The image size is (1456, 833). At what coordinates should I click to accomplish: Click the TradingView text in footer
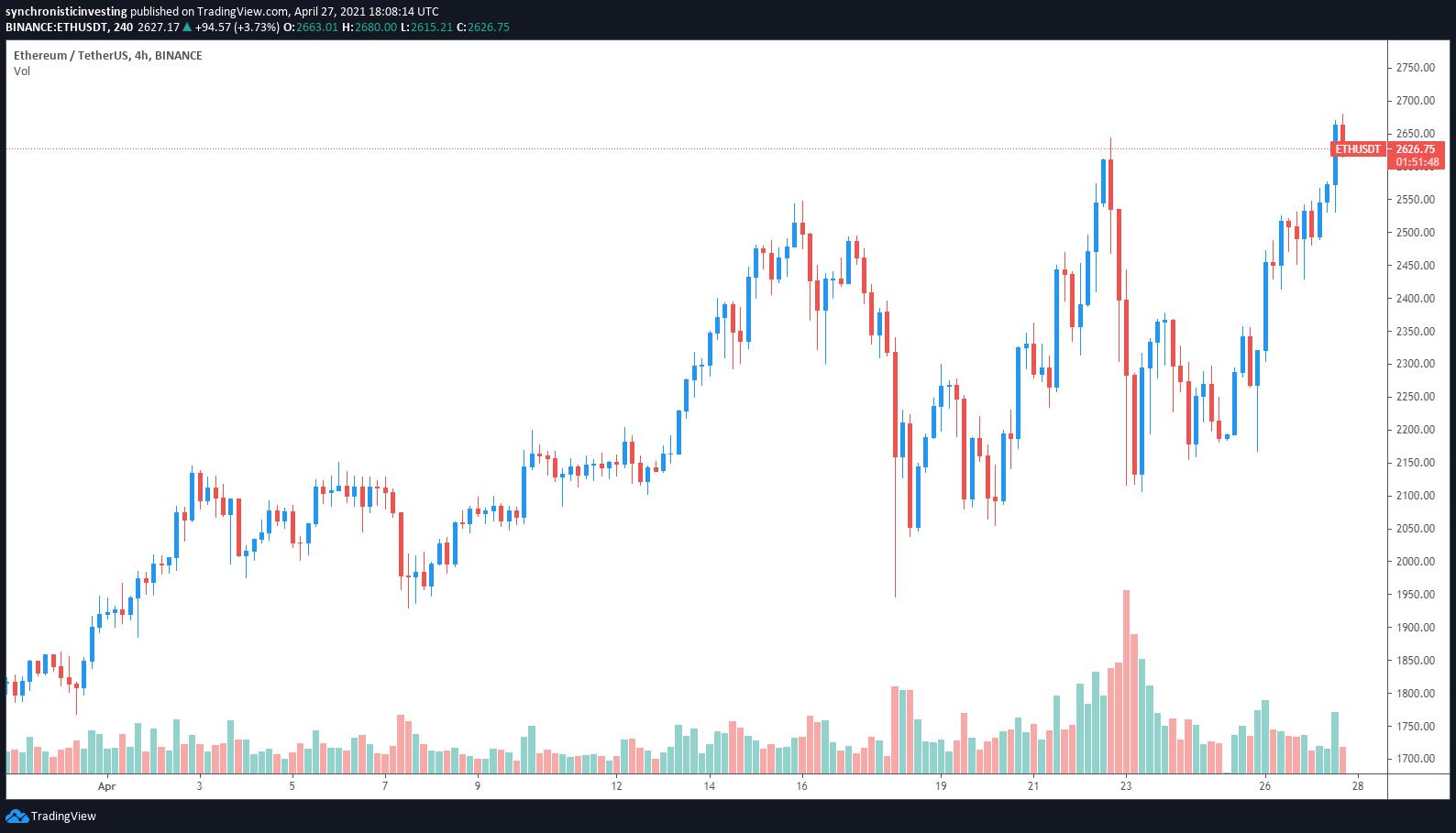click(x=63, y=816)
